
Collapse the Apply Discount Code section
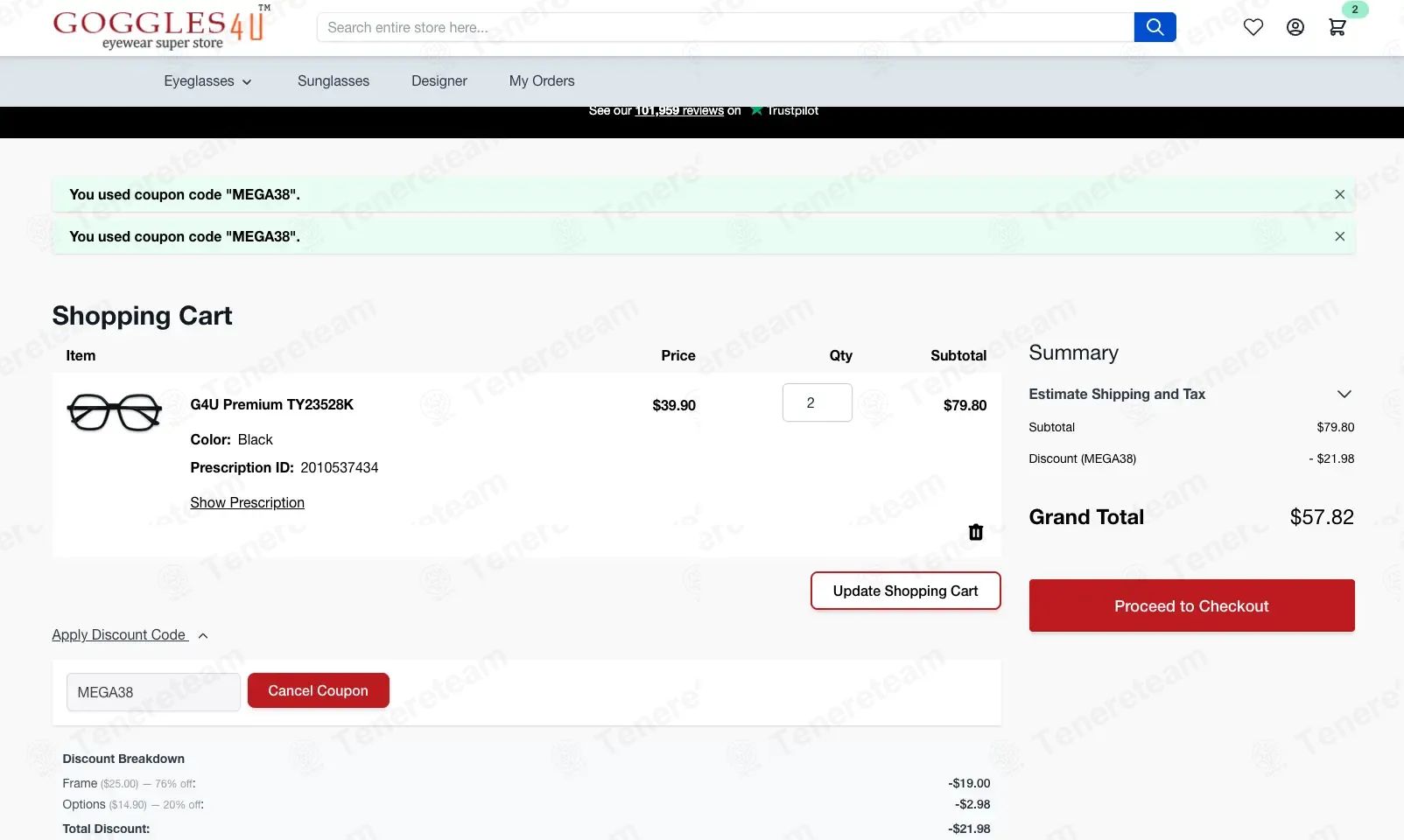[x=130, y=634]
